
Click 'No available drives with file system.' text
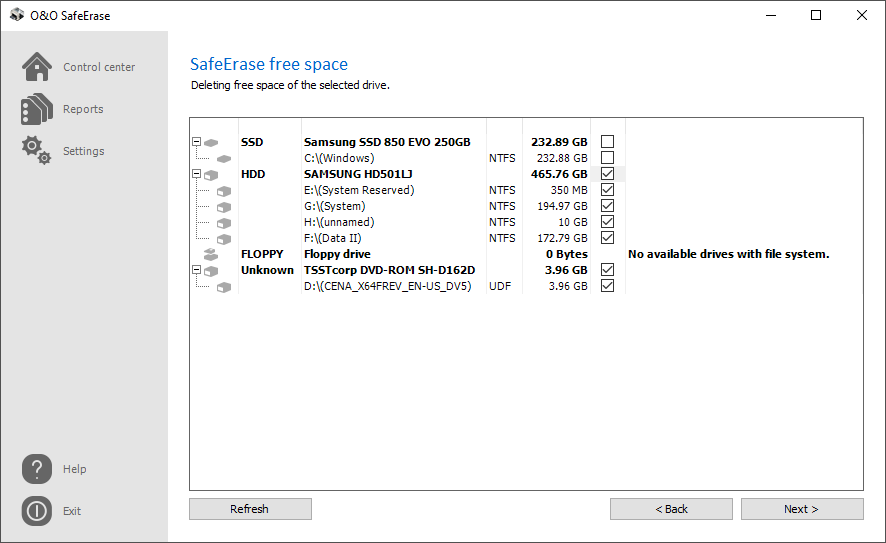coord(728,254)
